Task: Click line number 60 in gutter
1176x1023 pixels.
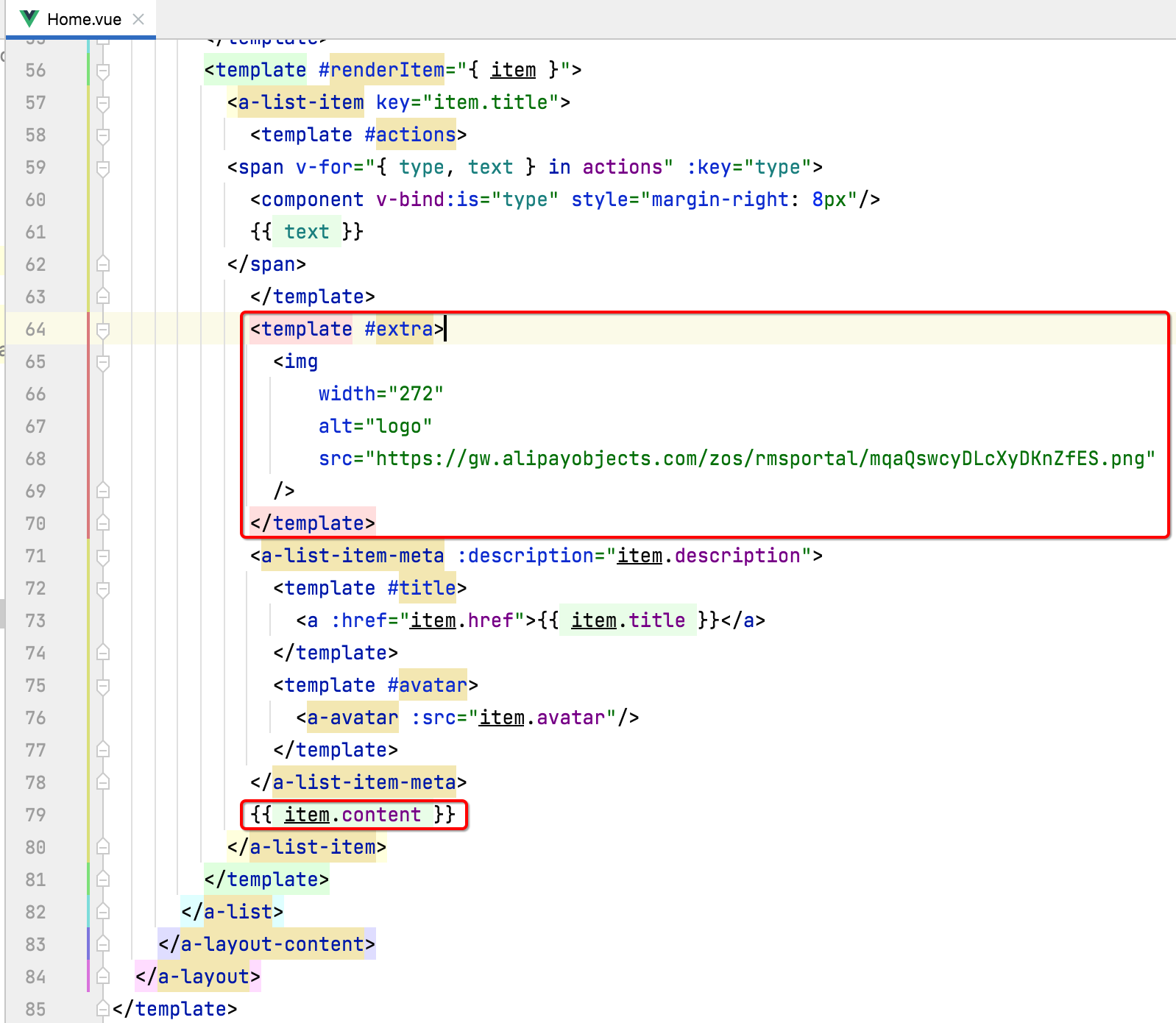Action: 35,199
